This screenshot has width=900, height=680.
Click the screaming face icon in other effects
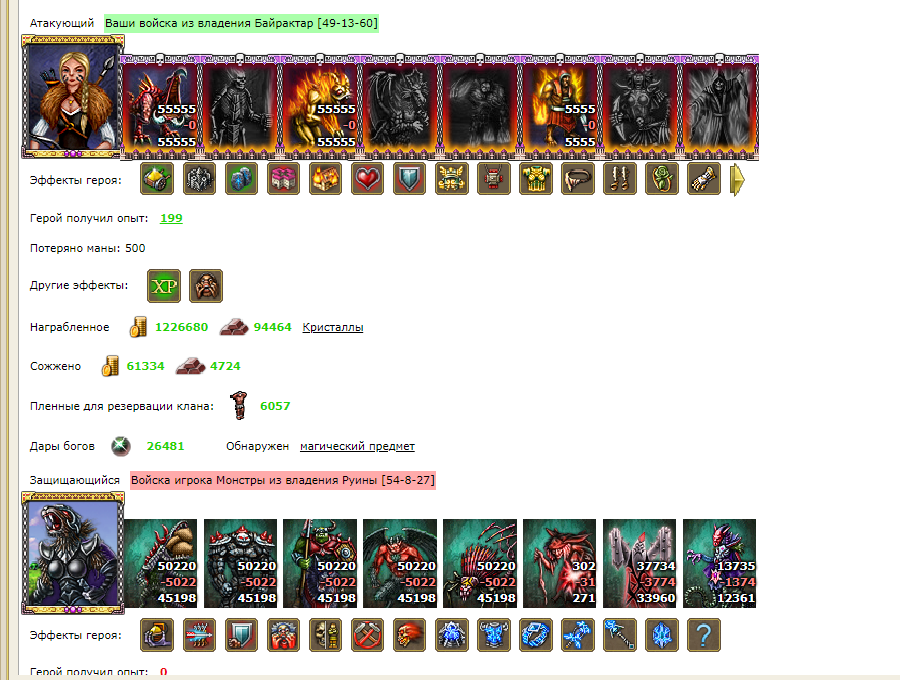tap(206, 286)
